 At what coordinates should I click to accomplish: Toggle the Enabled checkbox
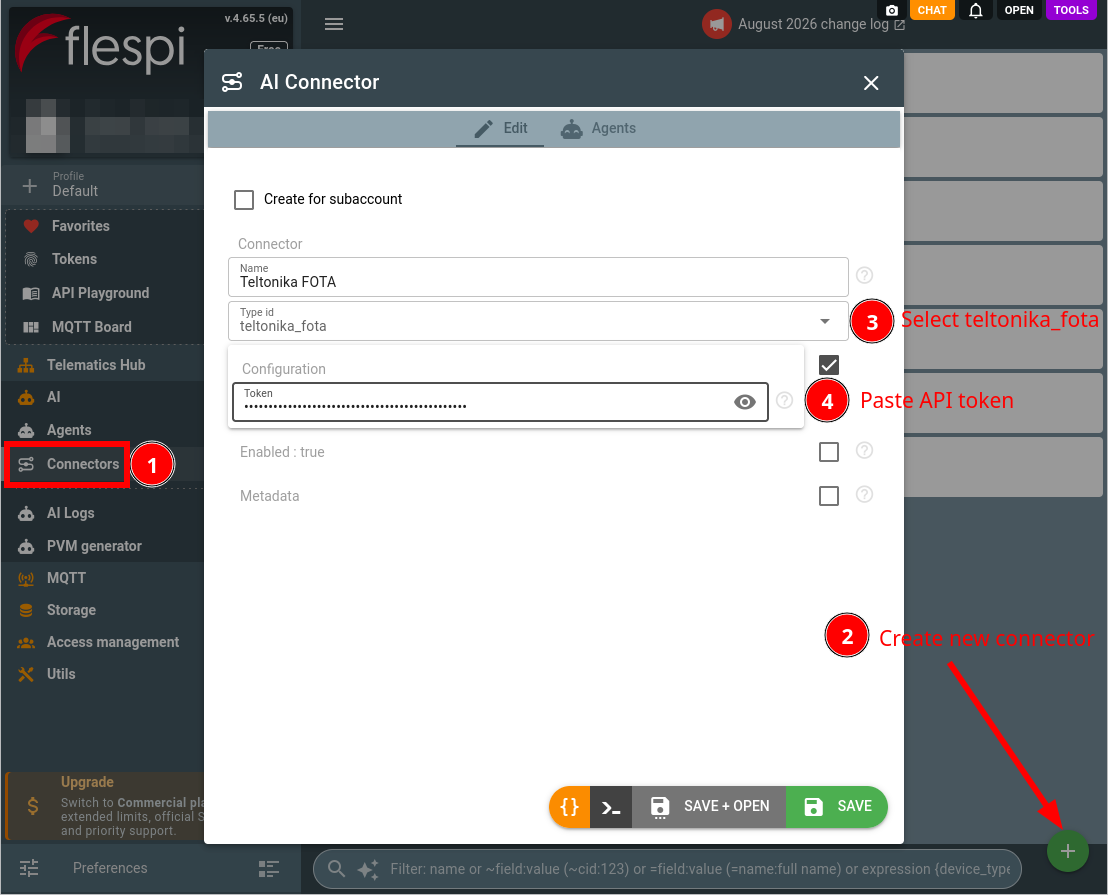(828, 452)
